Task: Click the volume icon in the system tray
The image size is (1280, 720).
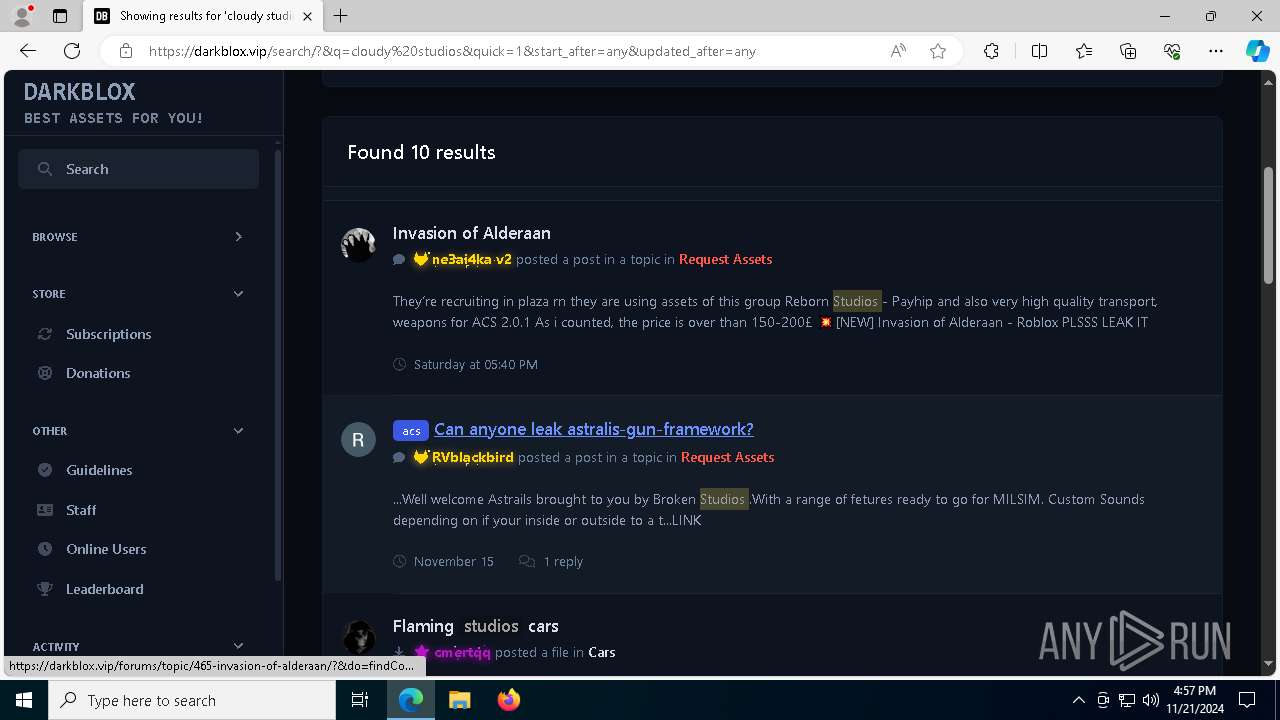Action: 1150,700
